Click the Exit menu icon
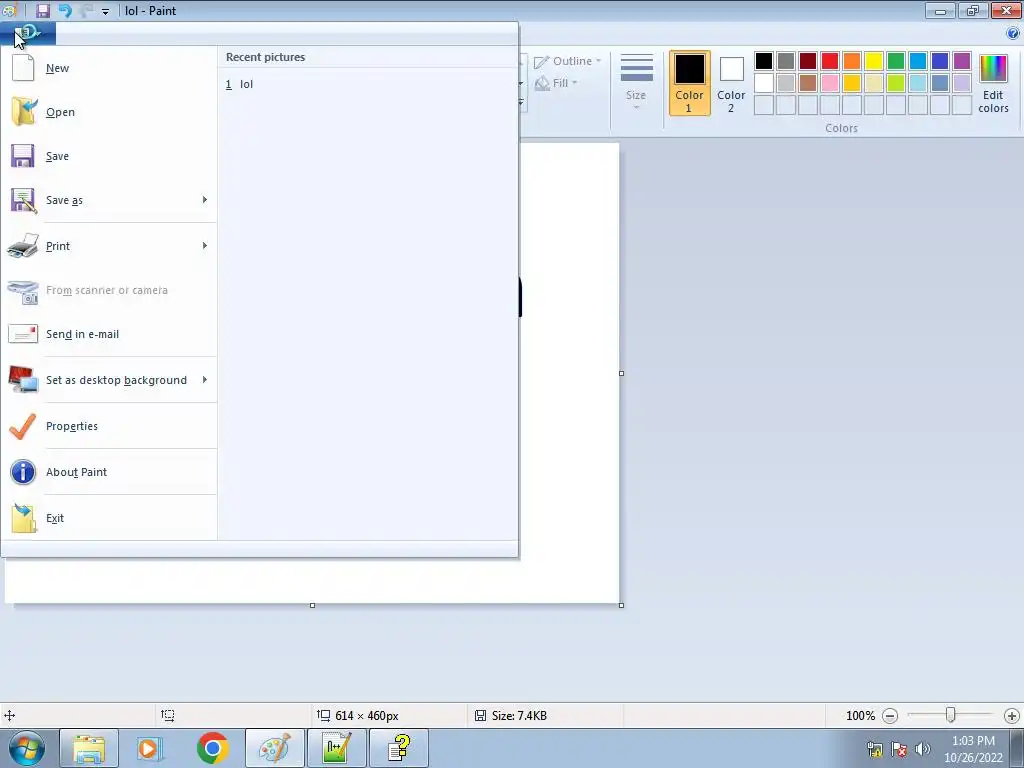This screenshot has height=768, width=1024. coord(24,518)
